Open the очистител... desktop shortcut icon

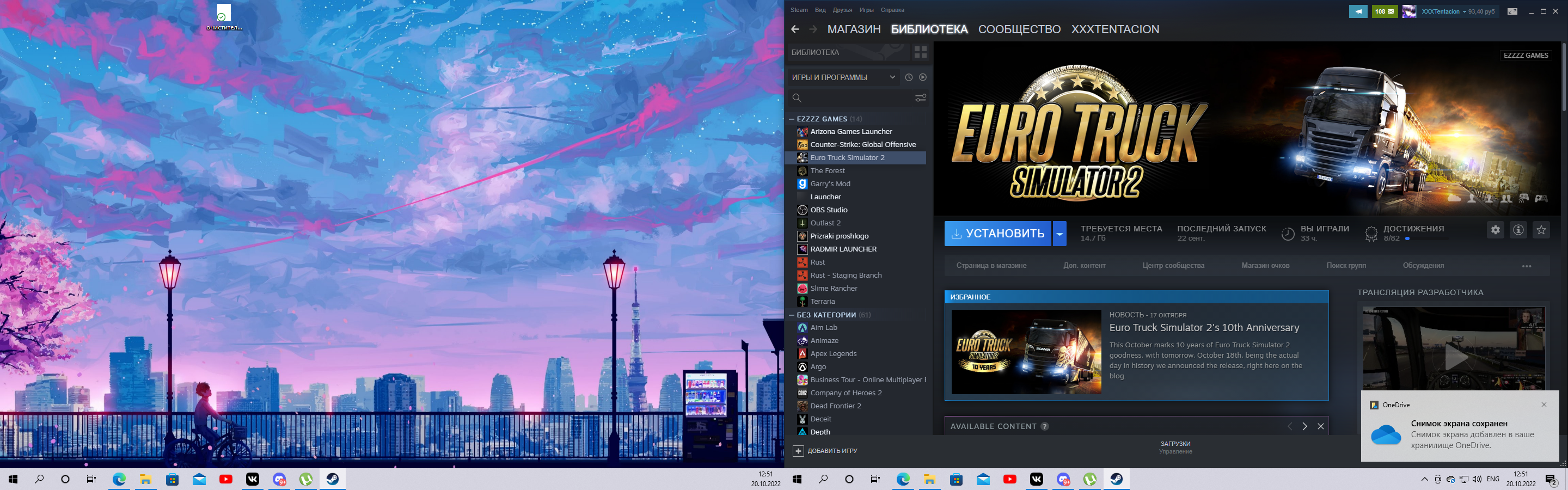(x=224, y=17)
